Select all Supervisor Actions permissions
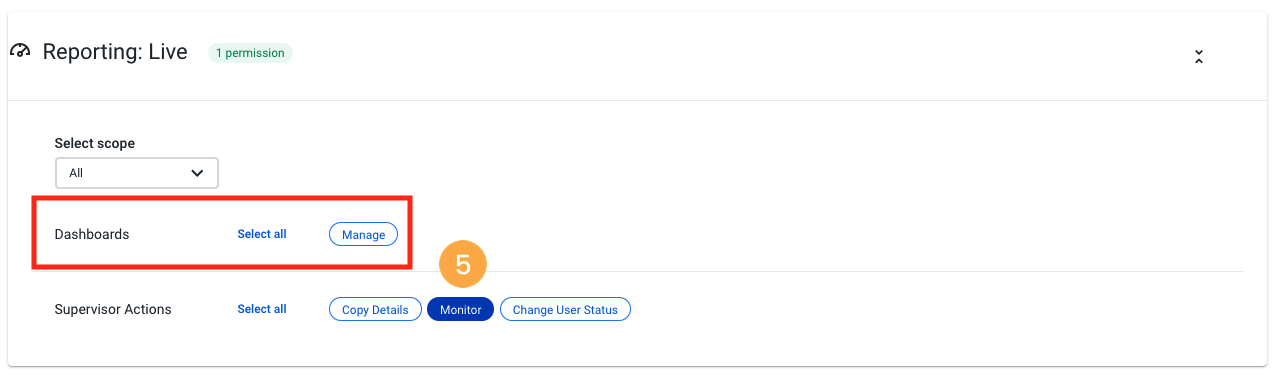The image size is (1278, 379). 262,309
